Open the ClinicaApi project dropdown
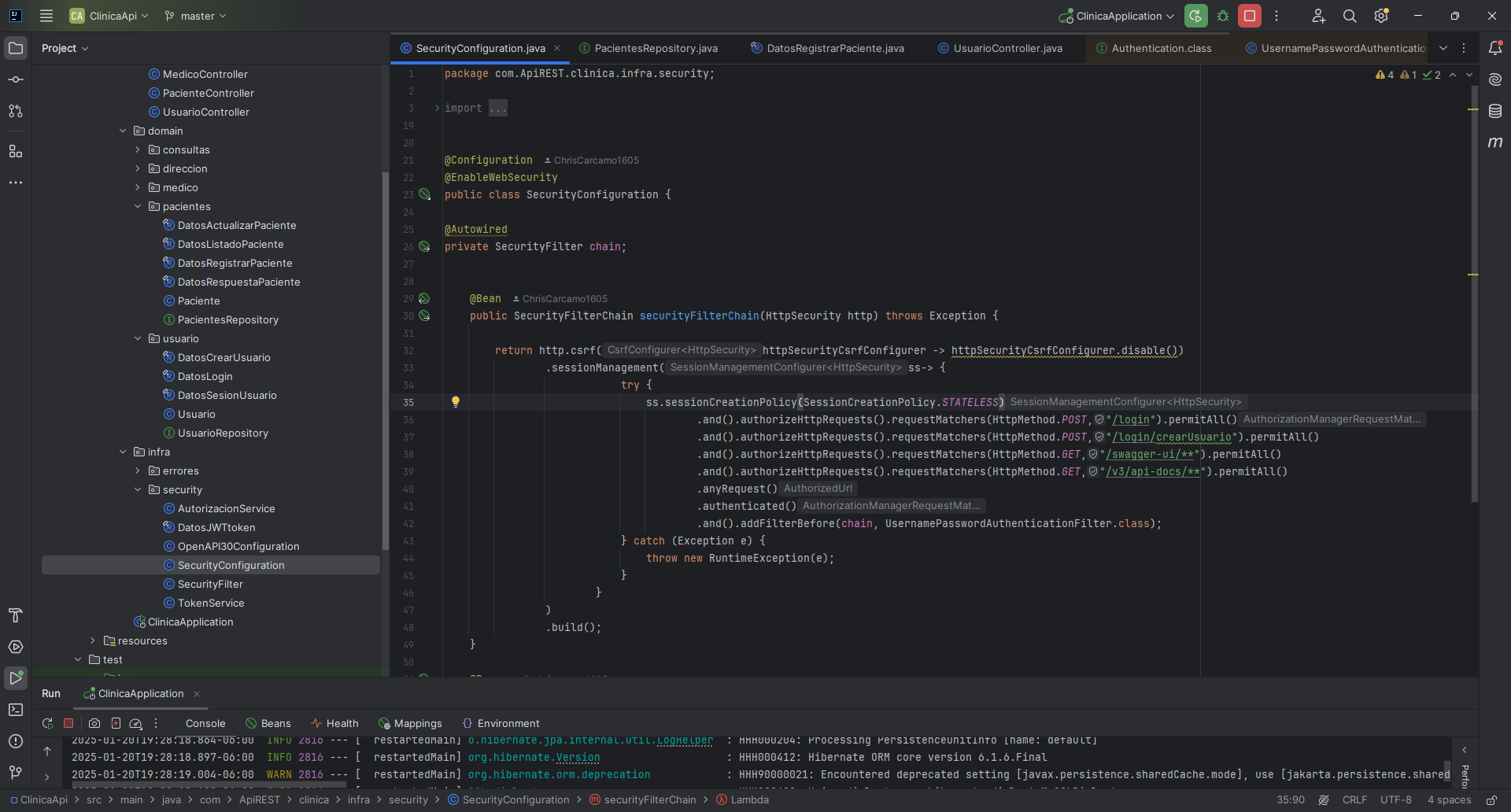The image size is (1511, 812). pos(109,16)
